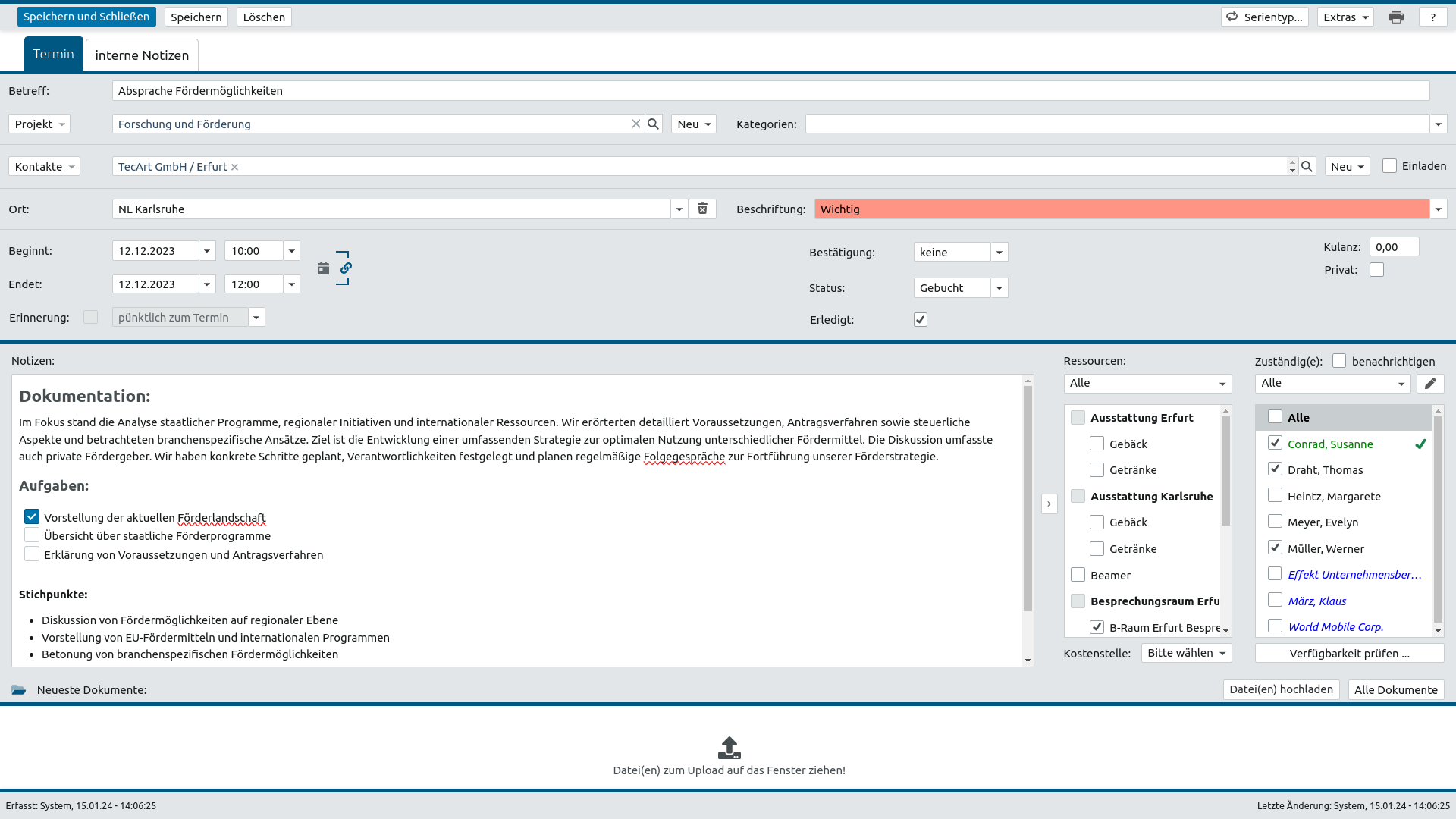Click Speichern und Schließen button
Viewport: 1456px width, 819px height.
click(x=86, y=17)
